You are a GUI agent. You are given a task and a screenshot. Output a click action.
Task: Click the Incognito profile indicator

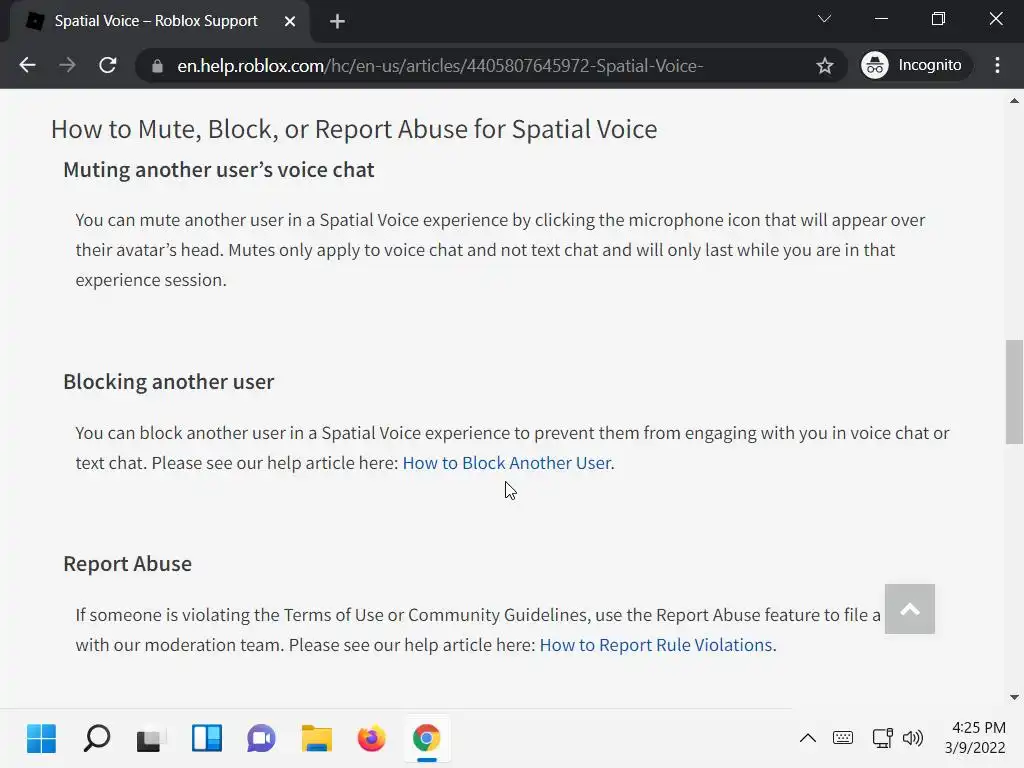pos(912,65)
